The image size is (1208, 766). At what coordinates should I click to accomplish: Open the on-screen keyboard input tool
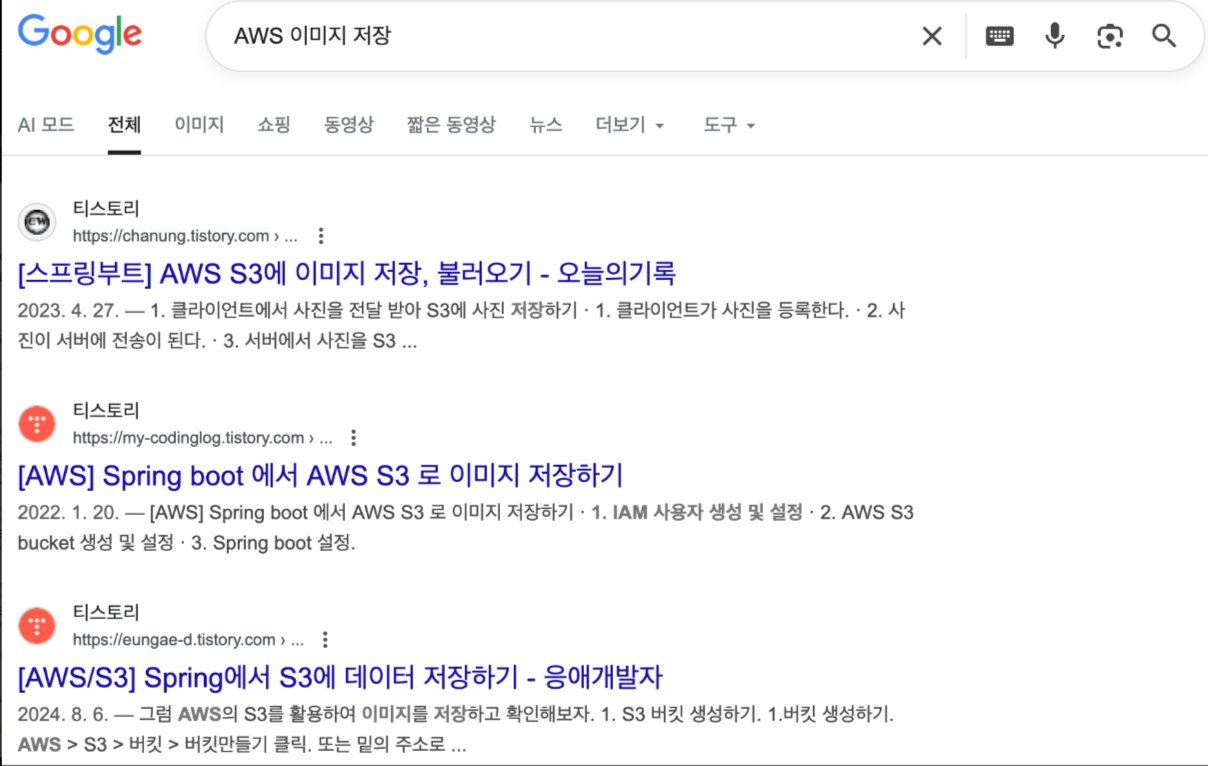(x=999, y=36)
